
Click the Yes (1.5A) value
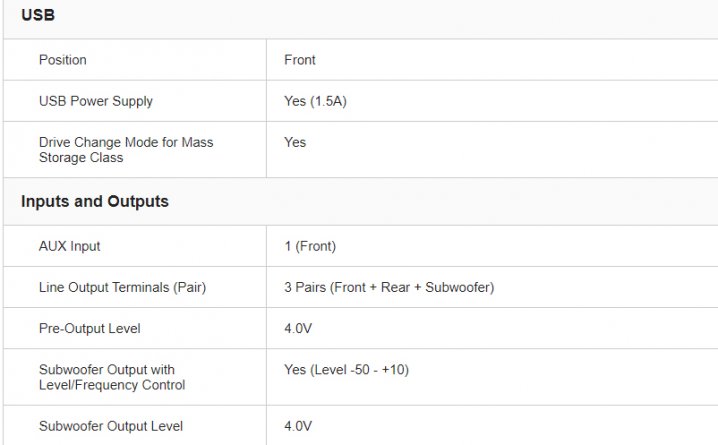(315, 101)
